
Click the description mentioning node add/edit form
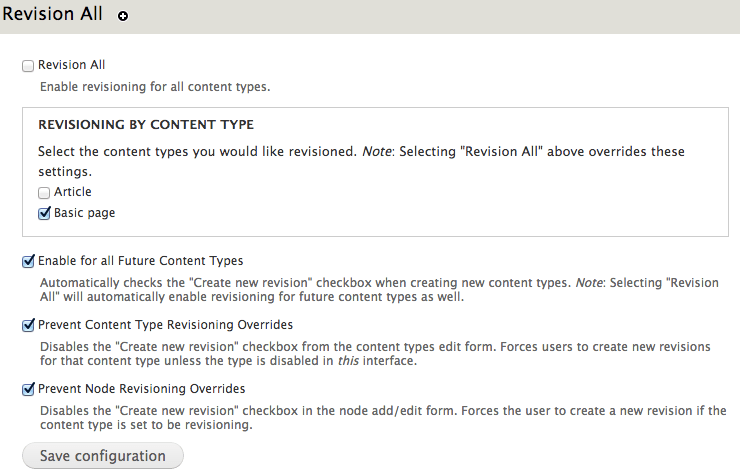pos(383,418)
